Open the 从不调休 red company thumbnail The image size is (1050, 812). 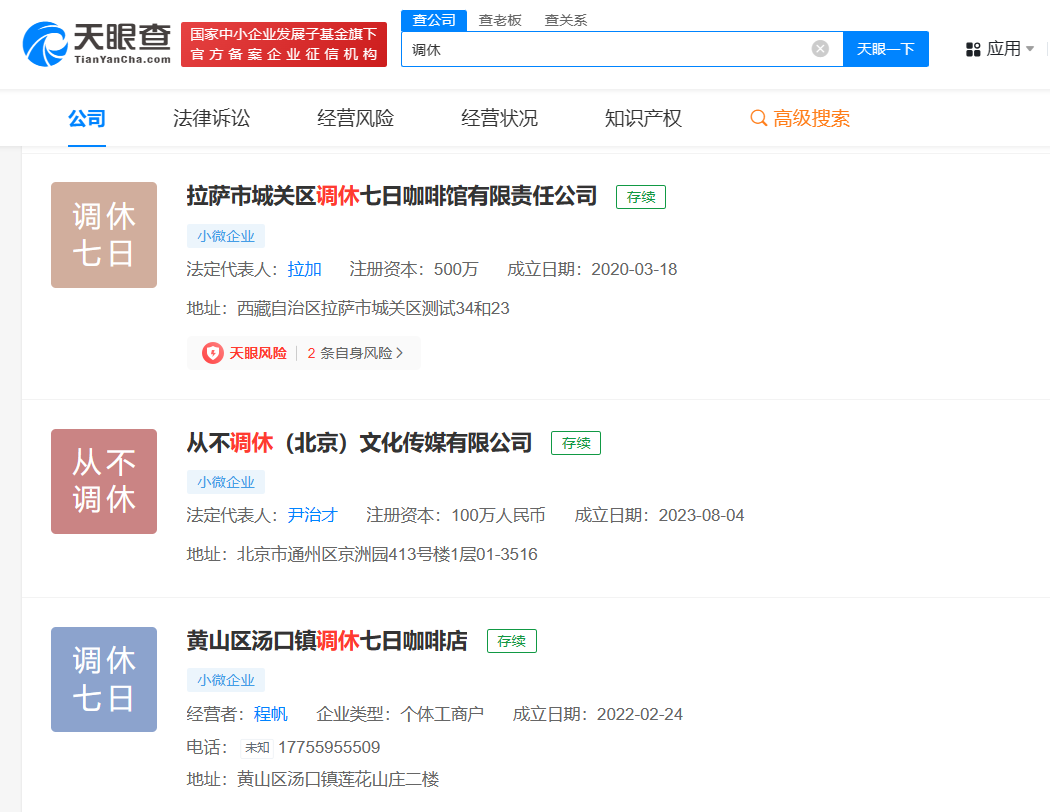104,481
